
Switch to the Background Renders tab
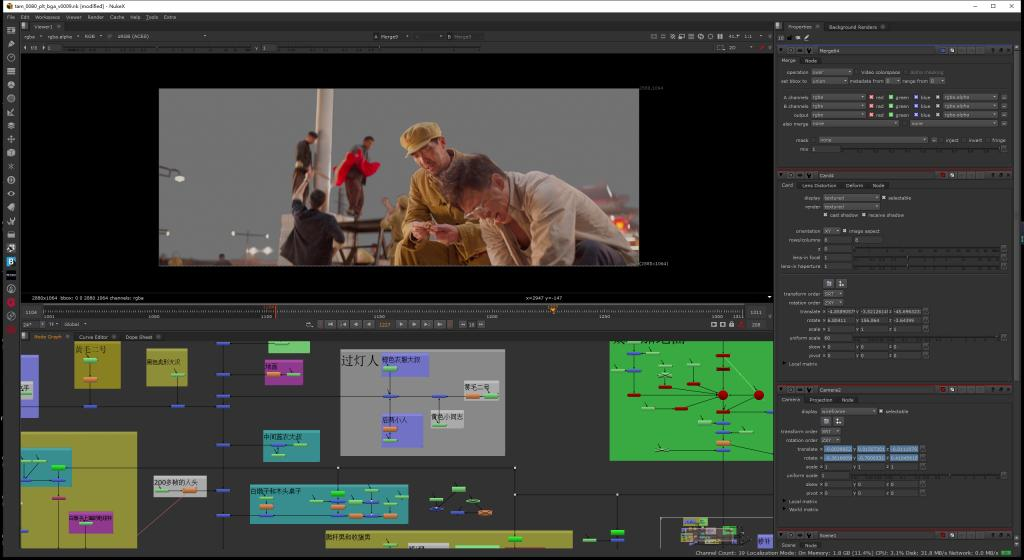[852, 27]
